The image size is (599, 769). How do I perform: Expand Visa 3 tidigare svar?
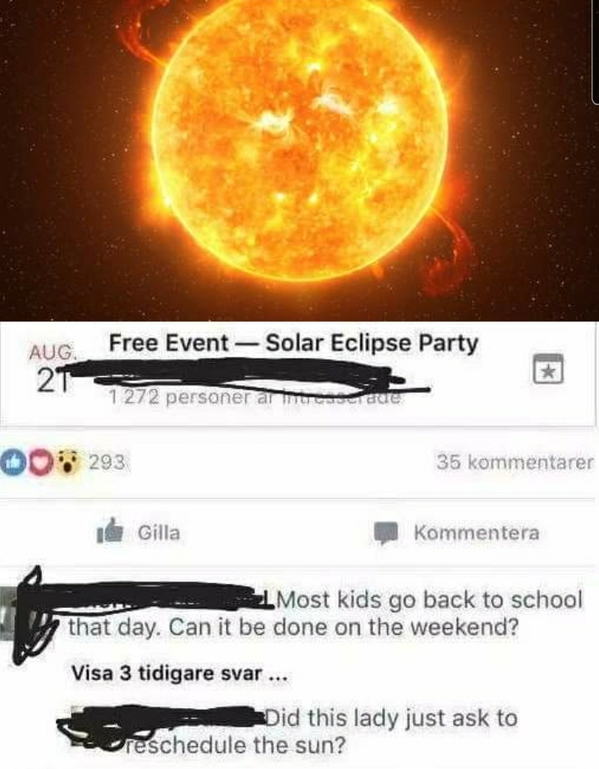pyautogui.click(x=179, y=673)
